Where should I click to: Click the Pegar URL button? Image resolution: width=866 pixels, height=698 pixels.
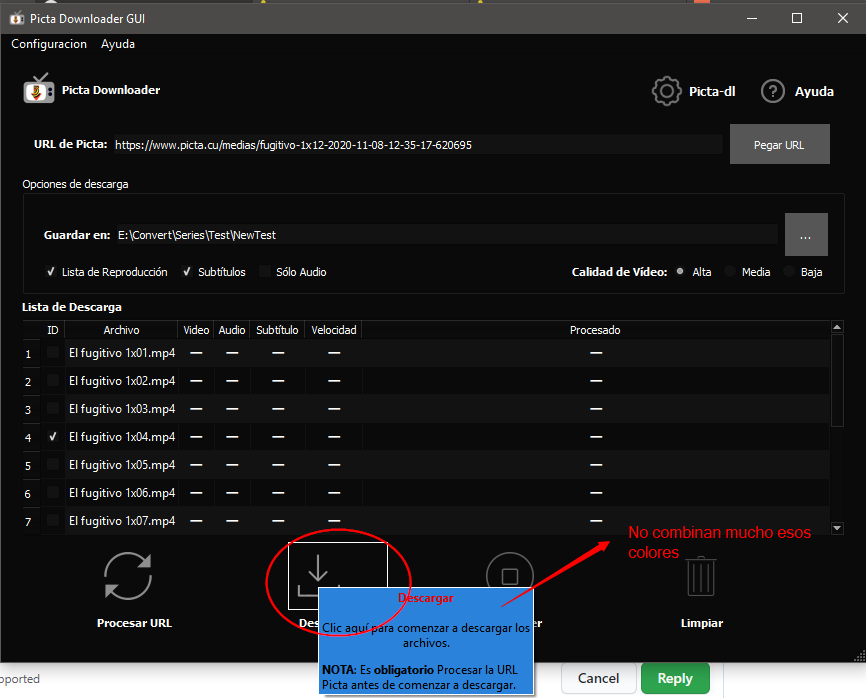pyautogui.click(x=779, y=143)
